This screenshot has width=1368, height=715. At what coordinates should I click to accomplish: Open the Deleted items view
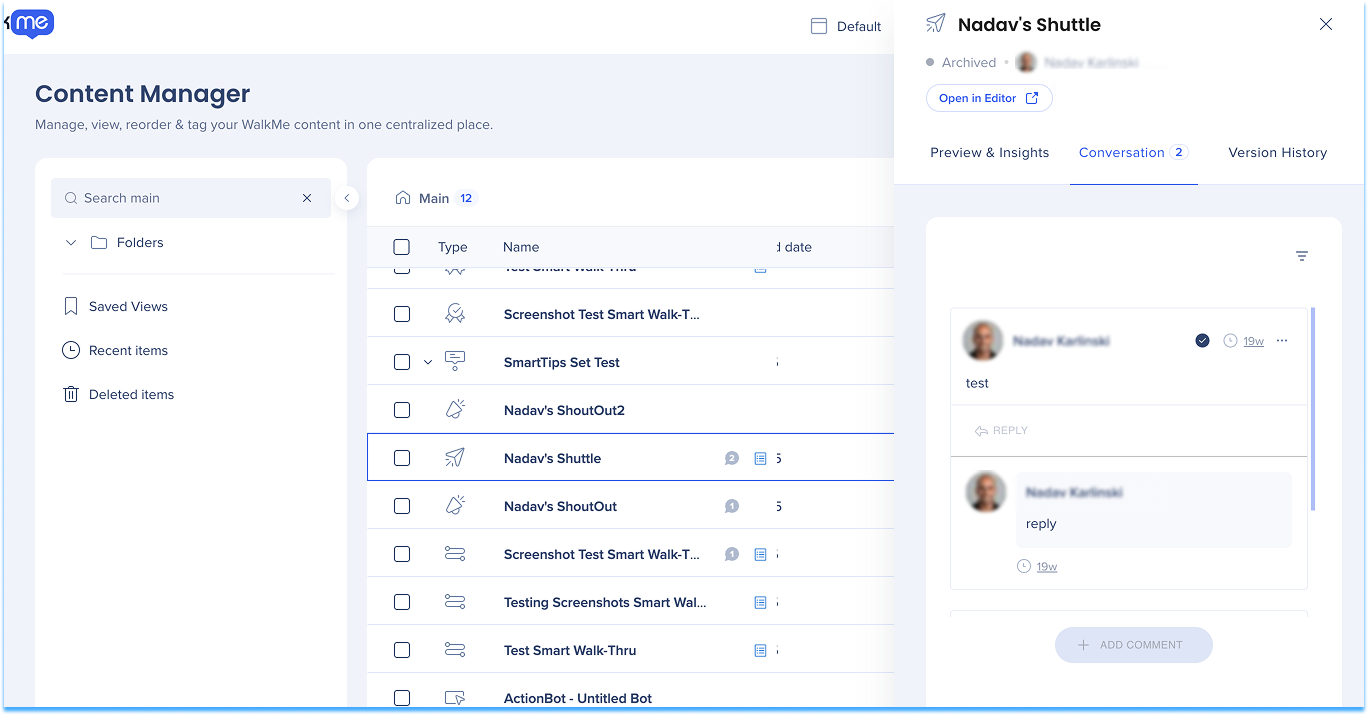coord(131,394)
